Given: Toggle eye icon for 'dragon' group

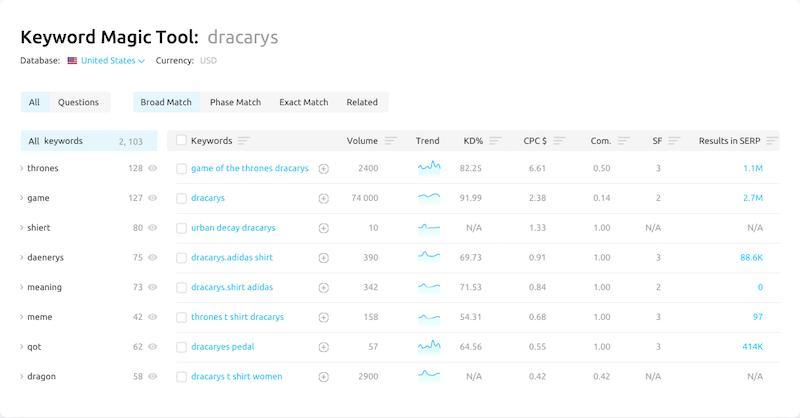Looking at the screenshot, I should 152,376.
